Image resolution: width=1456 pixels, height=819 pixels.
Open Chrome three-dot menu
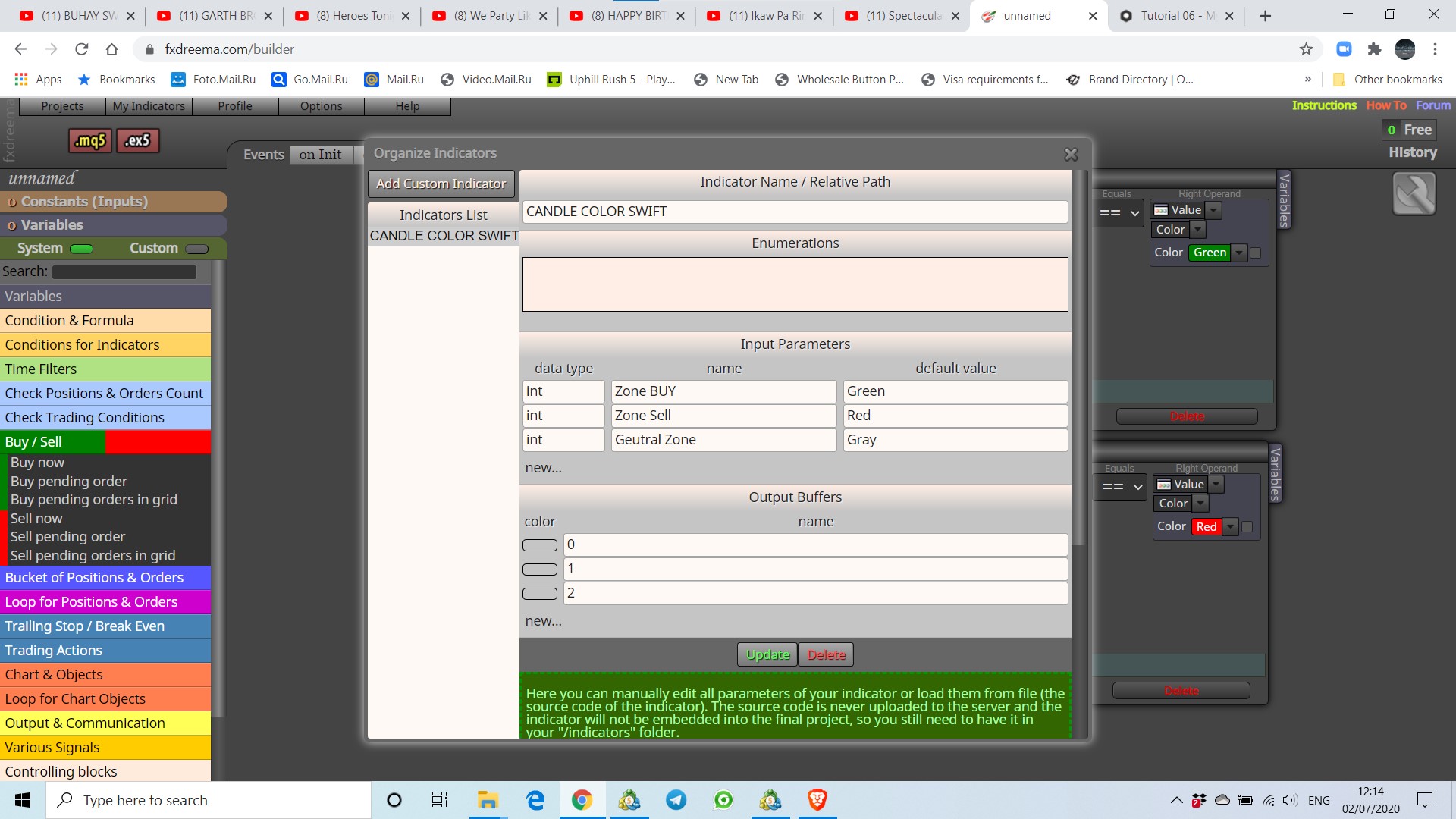tap(1435, 49)
